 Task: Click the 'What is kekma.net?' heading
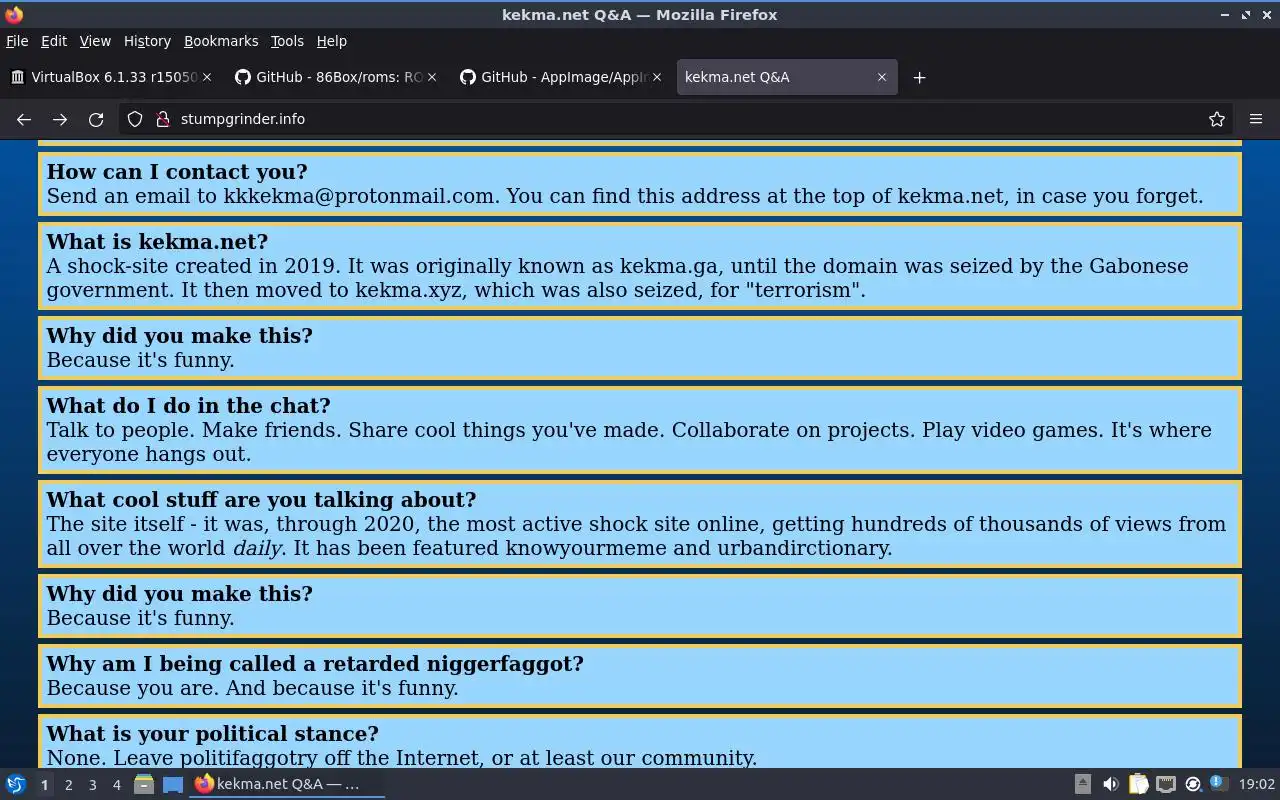pyautogui.click(x=157, y=242)
